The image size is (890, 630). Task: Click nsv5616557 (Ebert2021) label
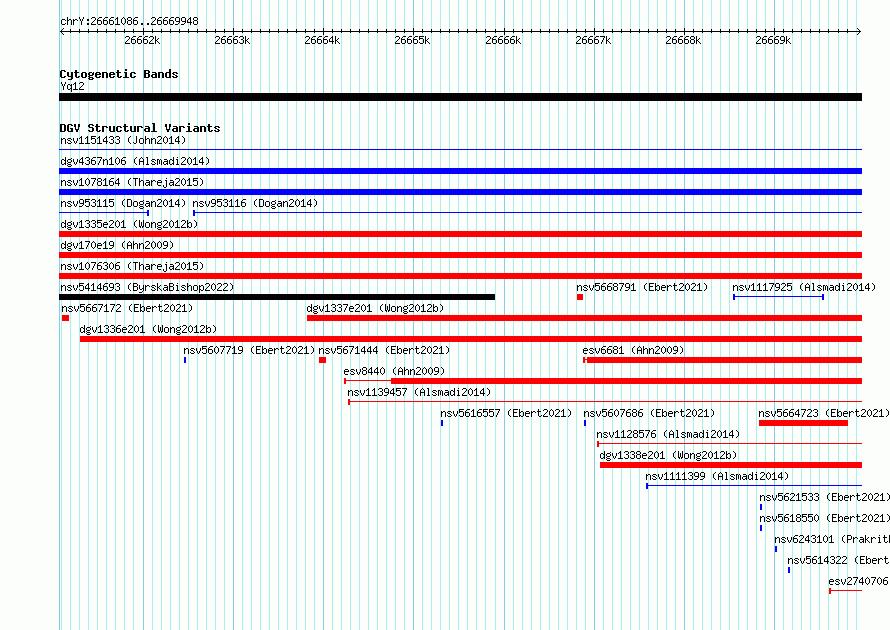coord(506,413)
